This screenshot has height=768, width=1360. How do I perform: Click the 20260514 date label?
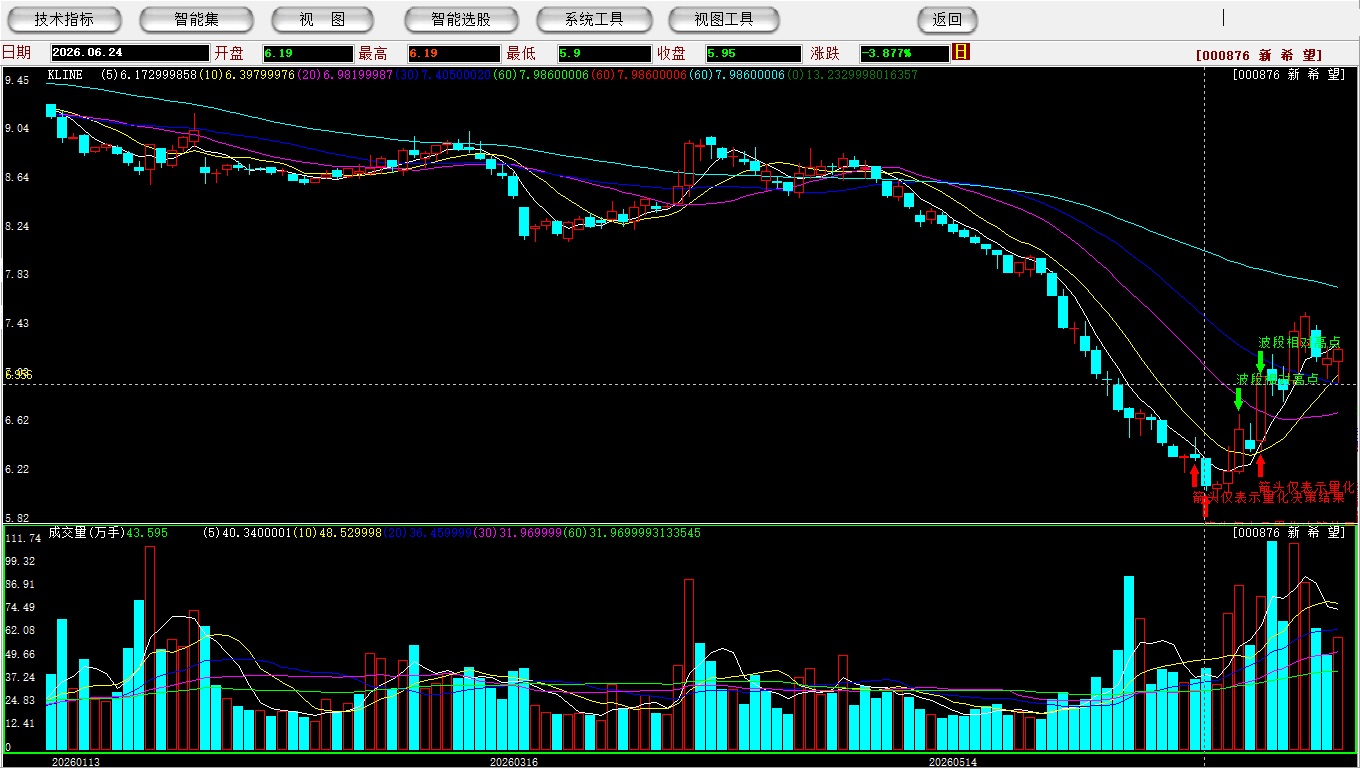tap(953, 762)
